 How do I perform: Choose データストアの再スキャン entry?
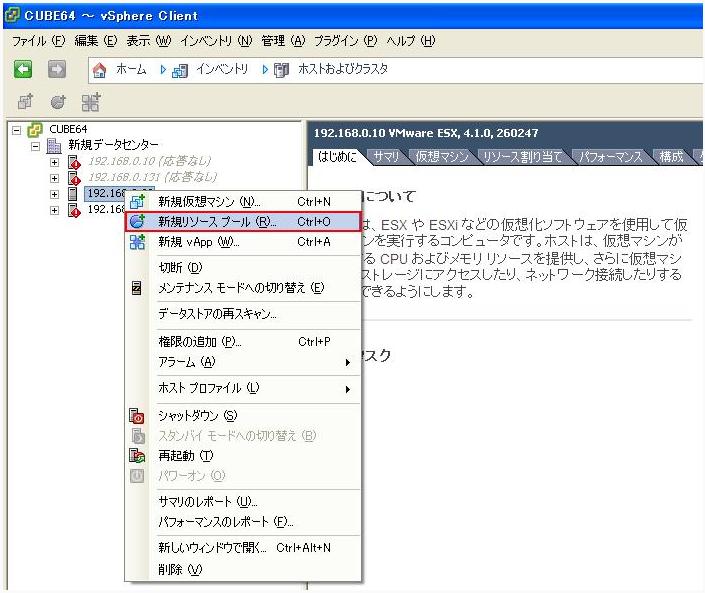(243, 314)
